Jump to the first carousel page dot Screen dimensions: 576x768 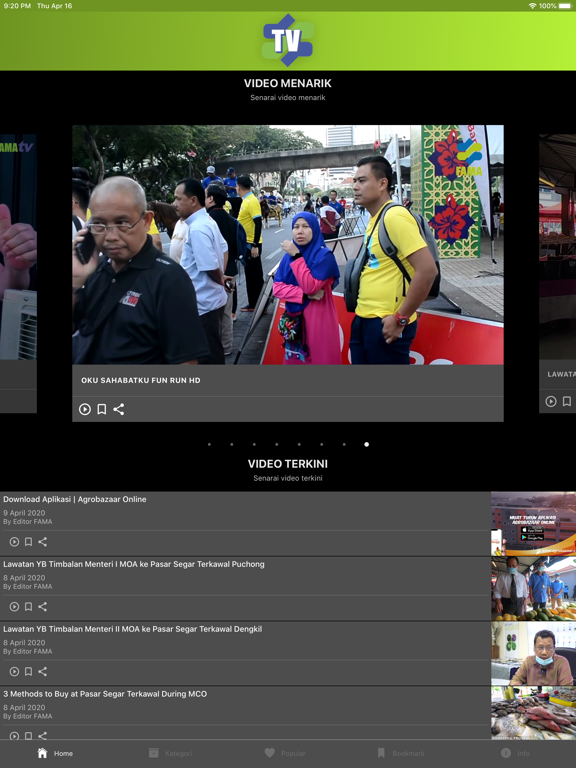pyautogui.click(x=209, y=444)
